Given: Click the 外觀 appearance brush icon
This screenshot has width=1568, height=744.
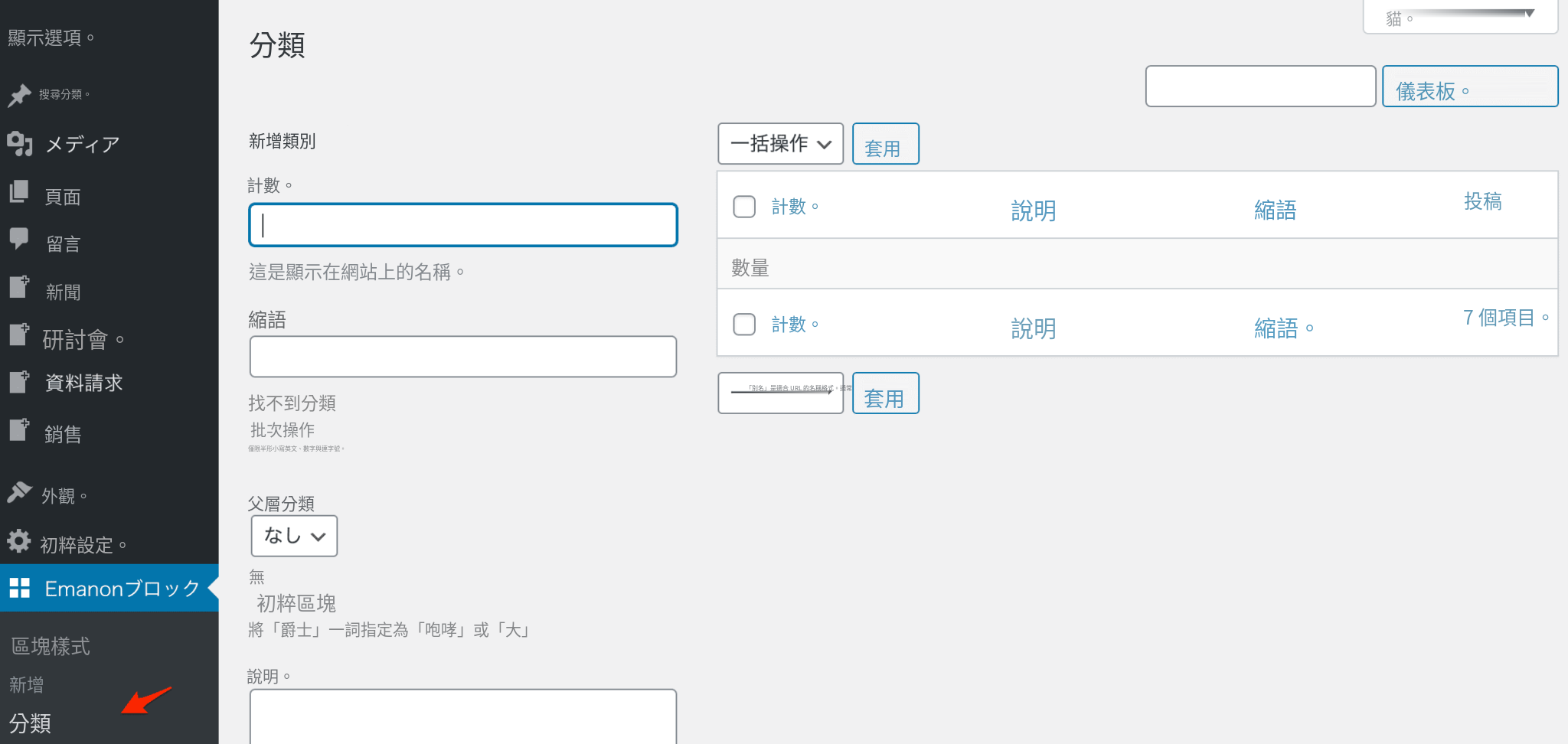Looking at the screenshot, I should (x=19, y=491).
